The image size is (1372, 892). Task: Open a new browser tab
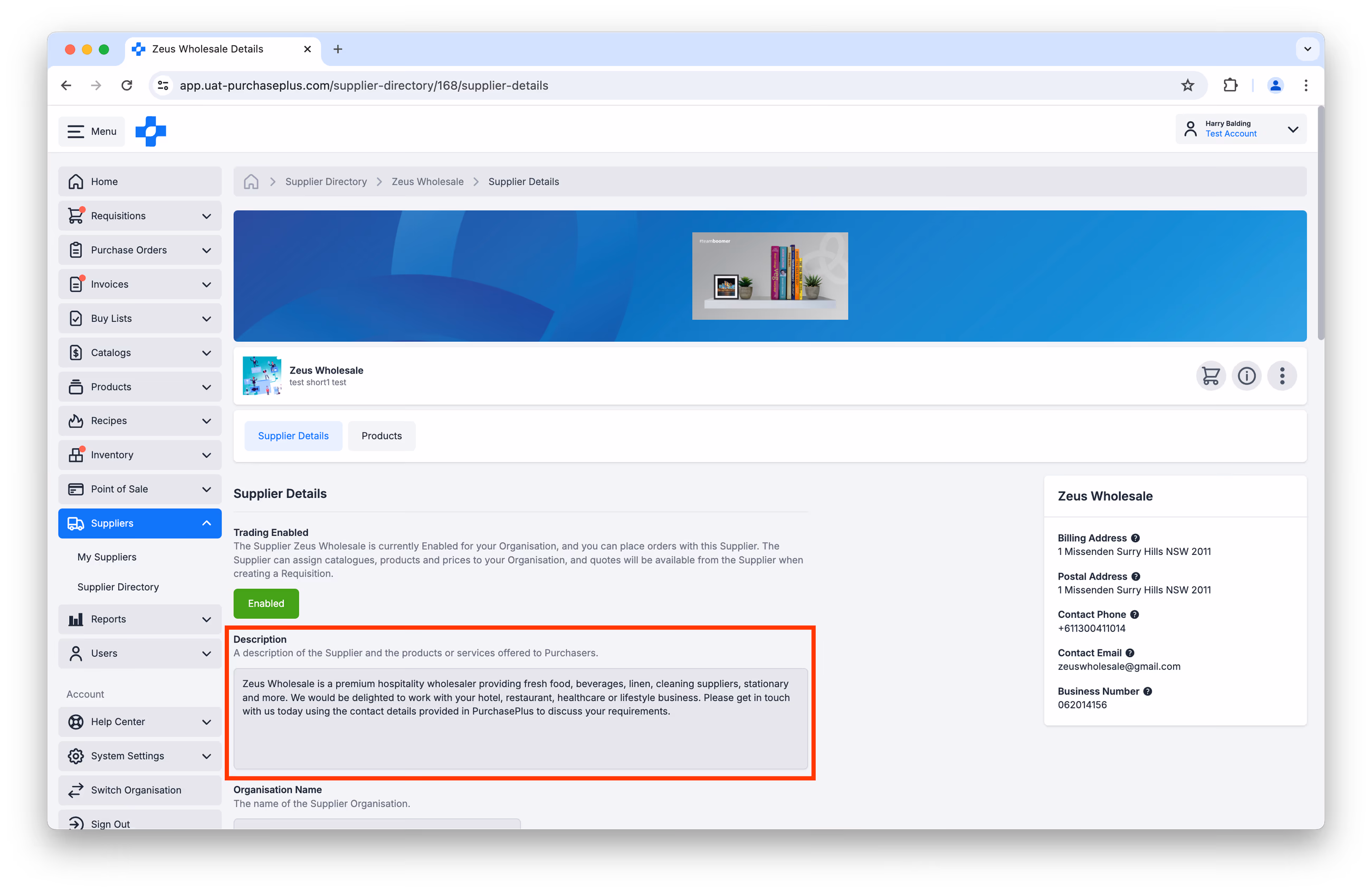tap(338, 49)
